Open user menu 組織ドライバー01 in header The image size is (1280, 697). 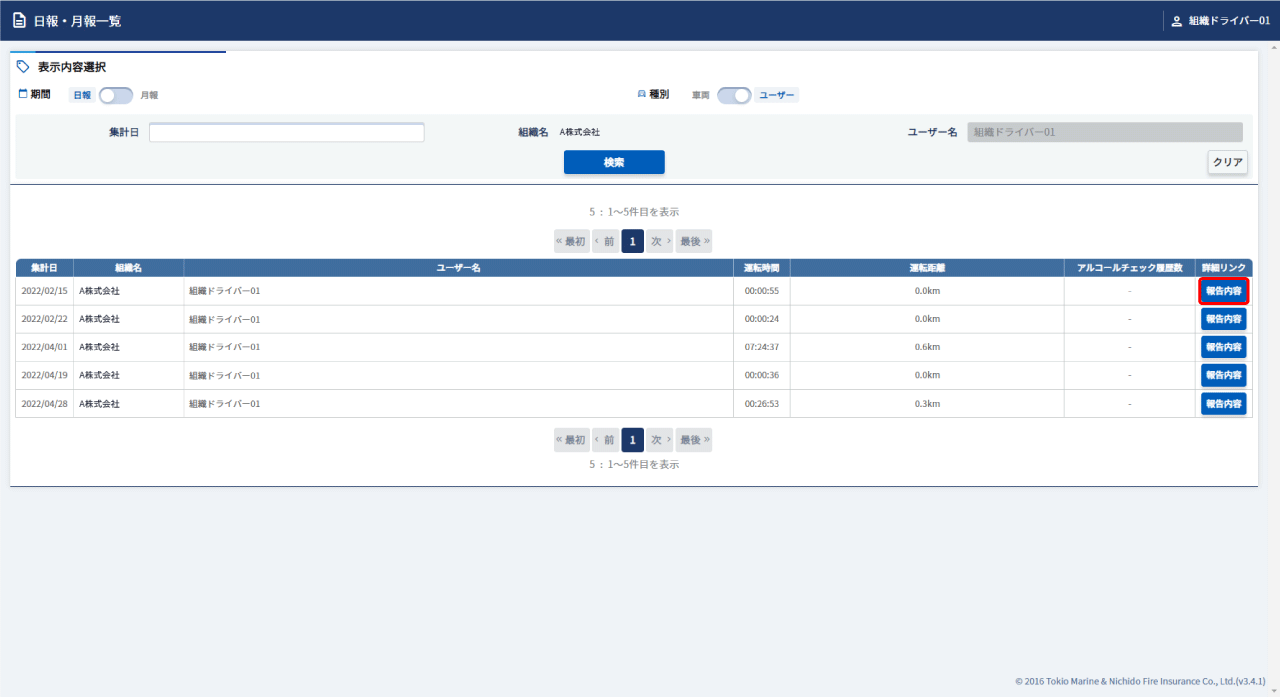[1228, 21]
